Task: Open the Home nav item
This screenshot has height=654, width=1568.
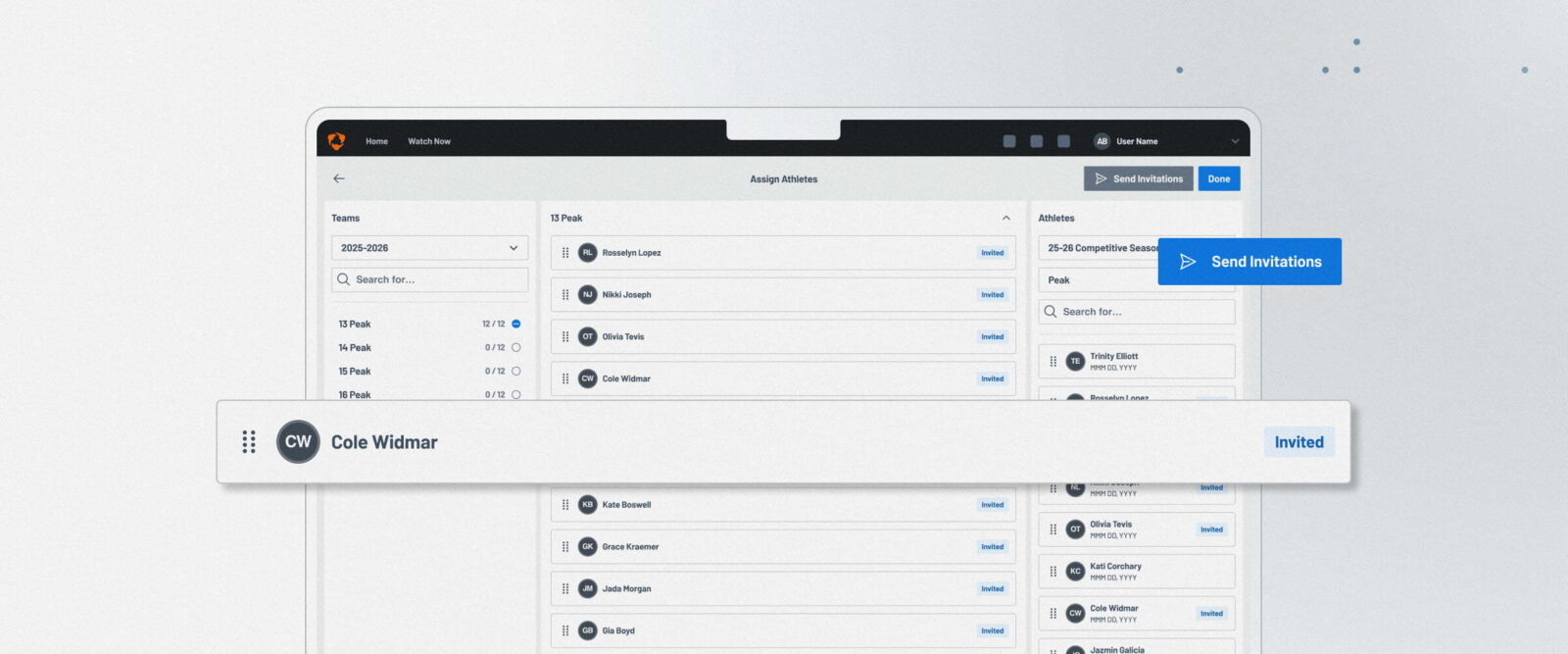Action: pyautogui.click(x=376, y=141)
